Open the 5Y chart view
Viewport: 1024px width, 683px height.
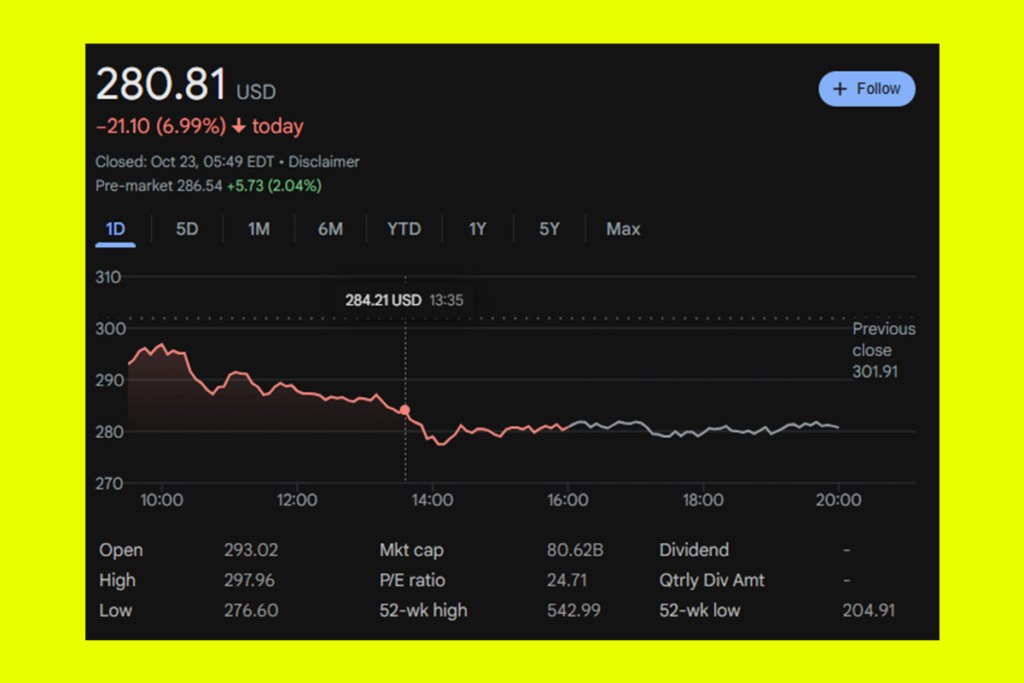click(x=548, y=229)
